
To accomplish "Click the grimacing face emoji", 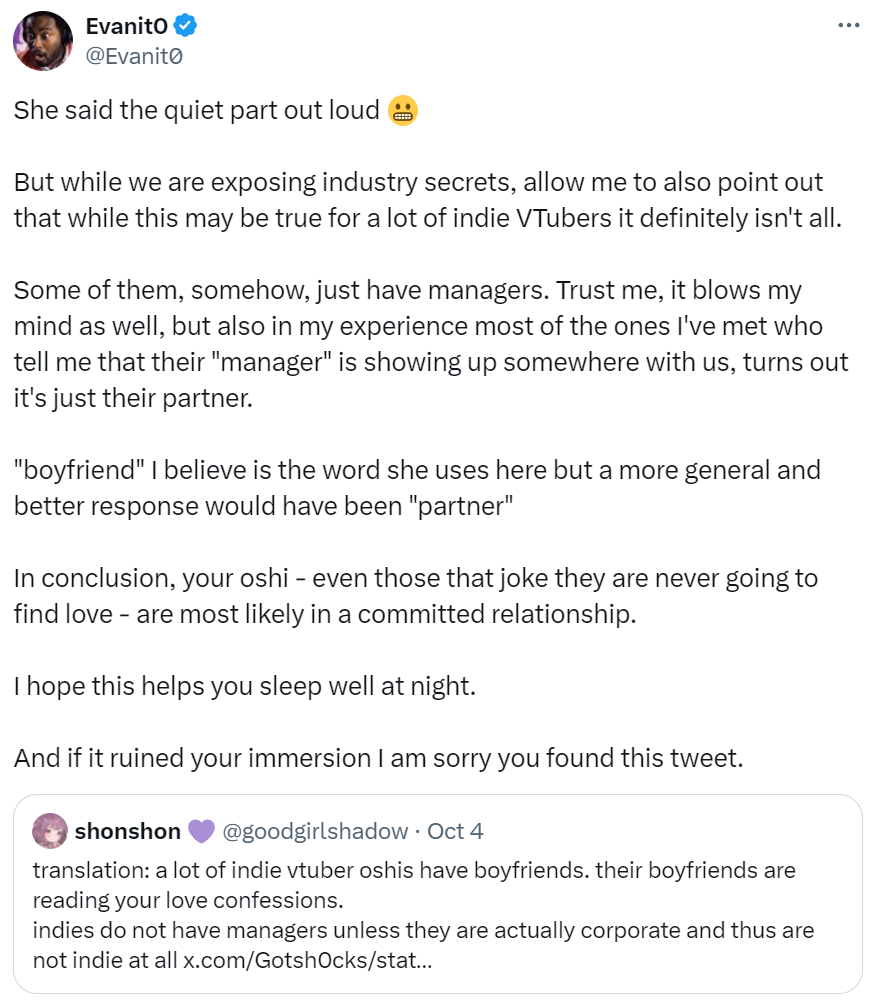I will tap(403, 110).
